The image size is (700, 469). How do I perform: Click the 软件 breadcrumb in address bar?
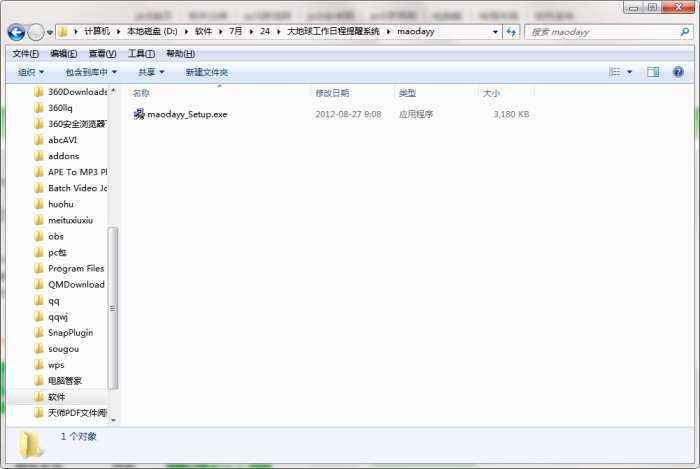[203, 31]
